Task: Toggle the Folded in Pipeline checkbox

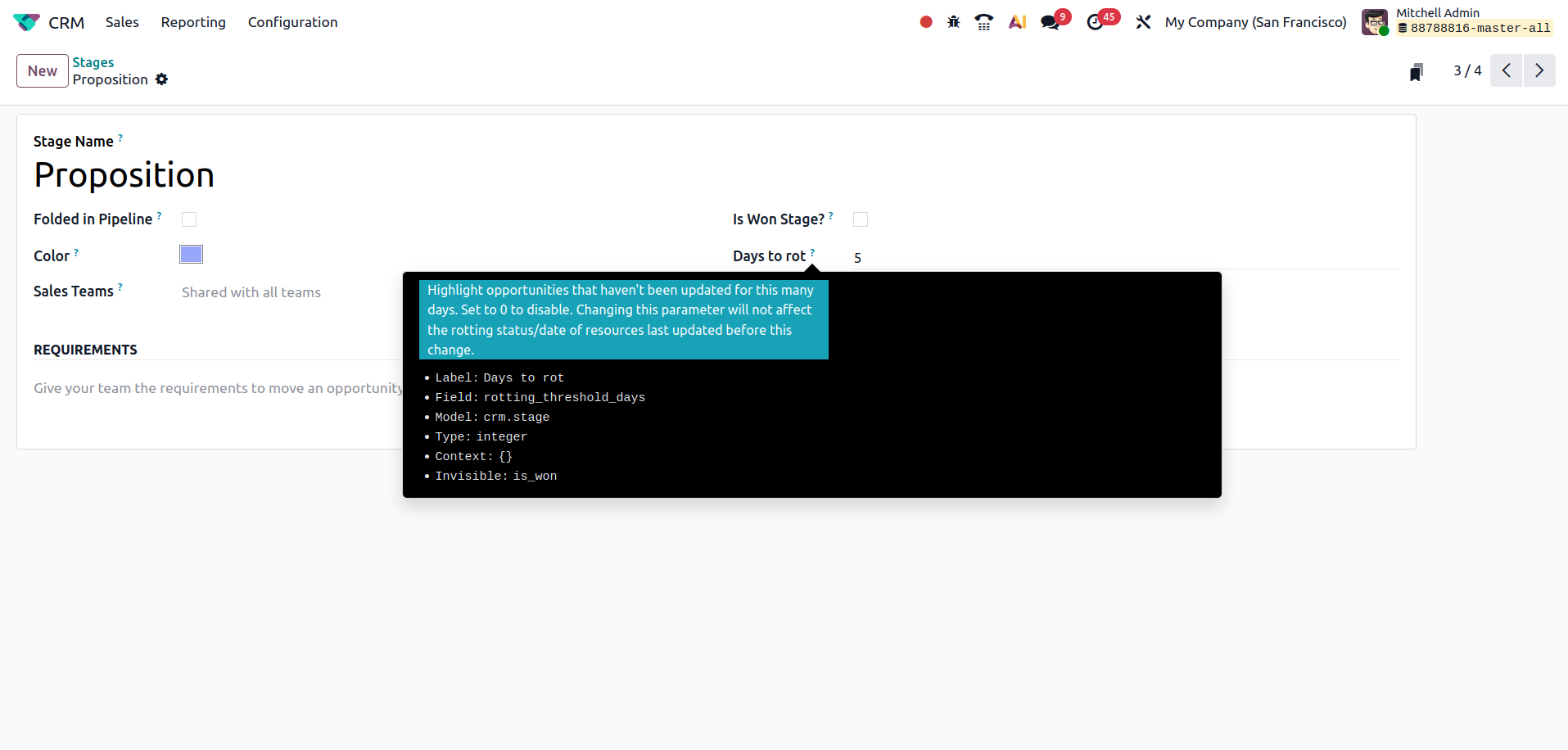Action: coord(189,219)
